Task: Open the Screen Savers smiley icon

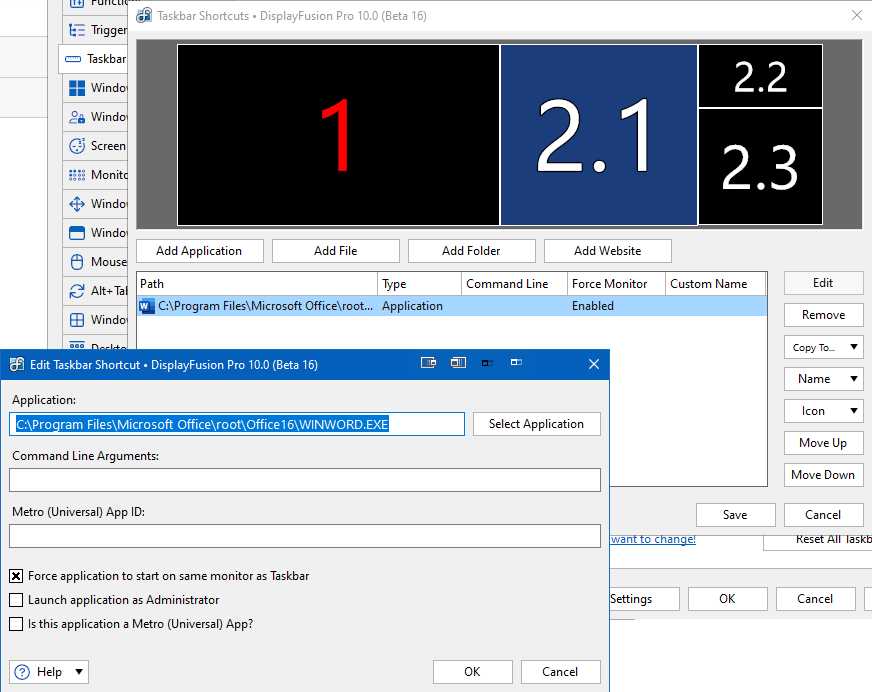Action: 77,146
